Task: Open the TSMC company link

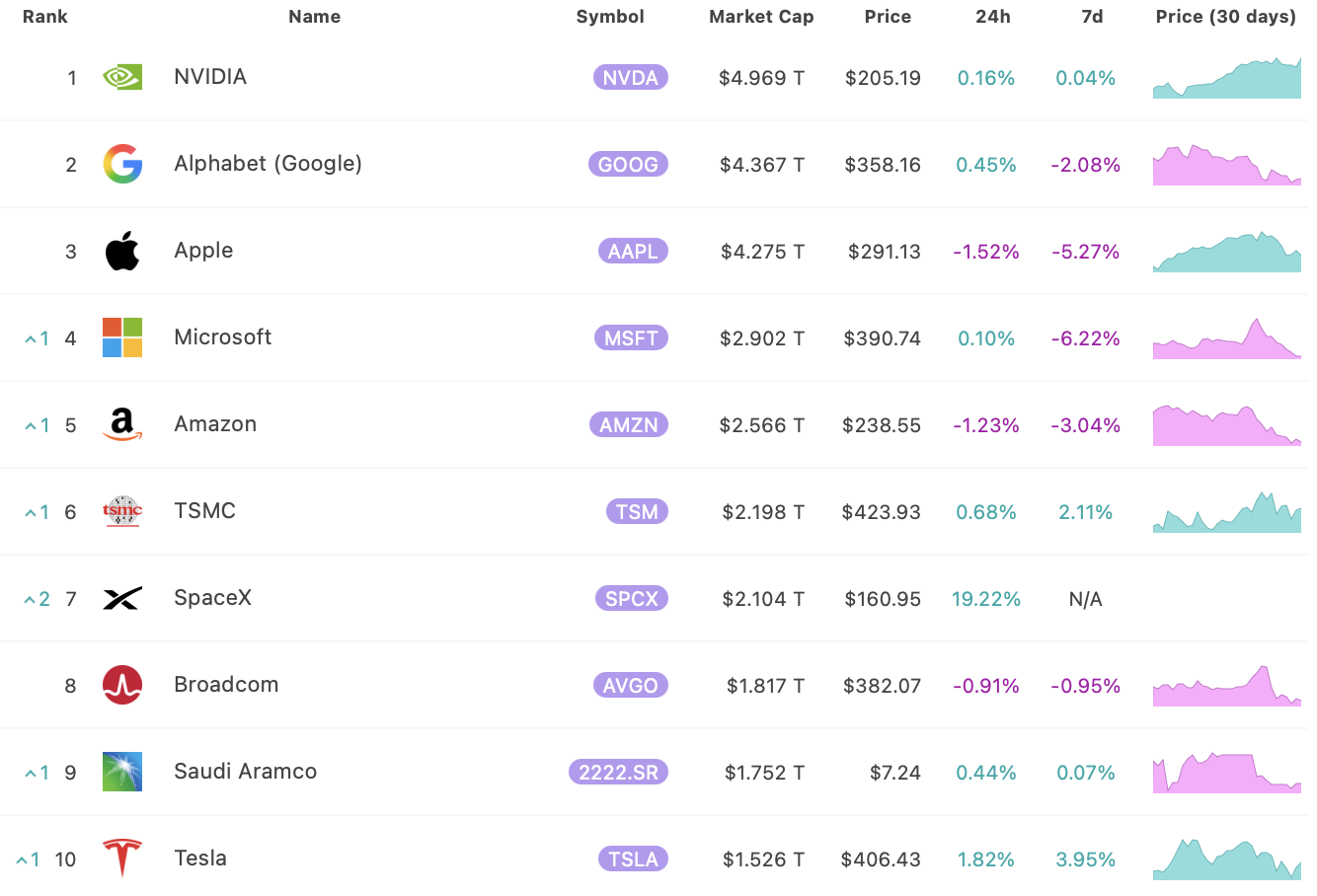Action: click(204, 511)
